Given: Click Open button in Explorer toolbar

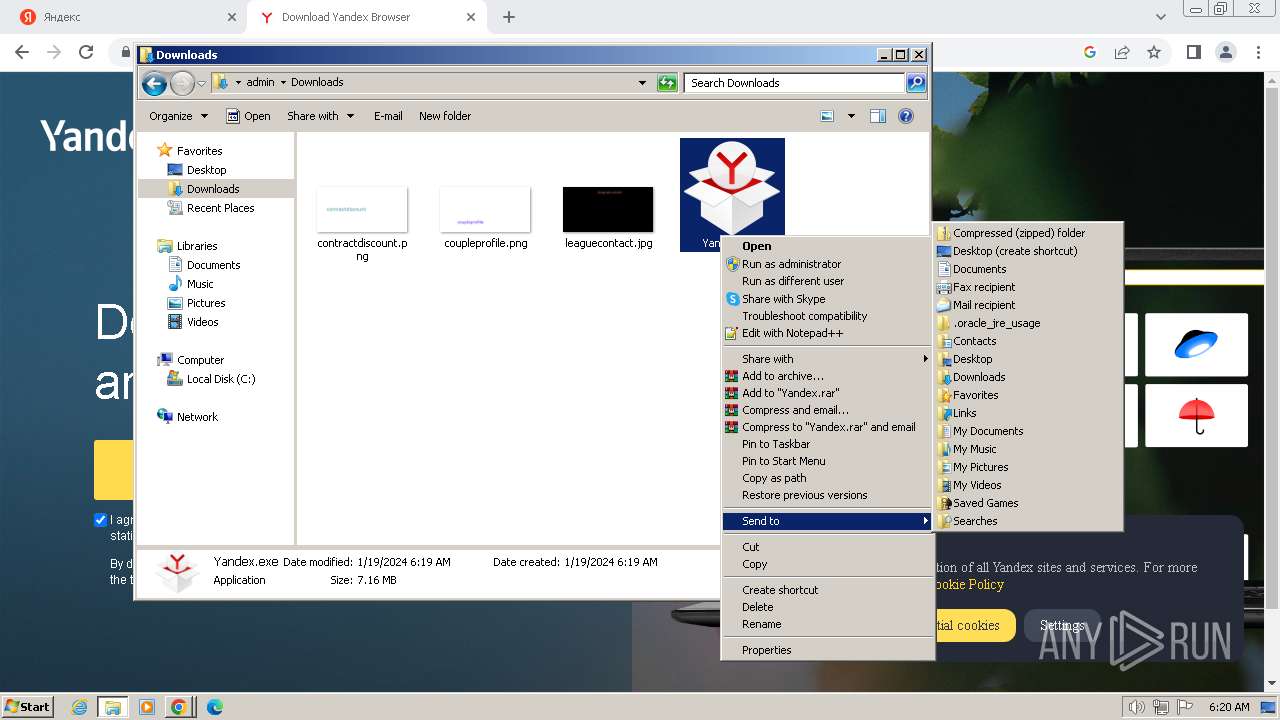Looking at the screenshot, I should 248,116.
